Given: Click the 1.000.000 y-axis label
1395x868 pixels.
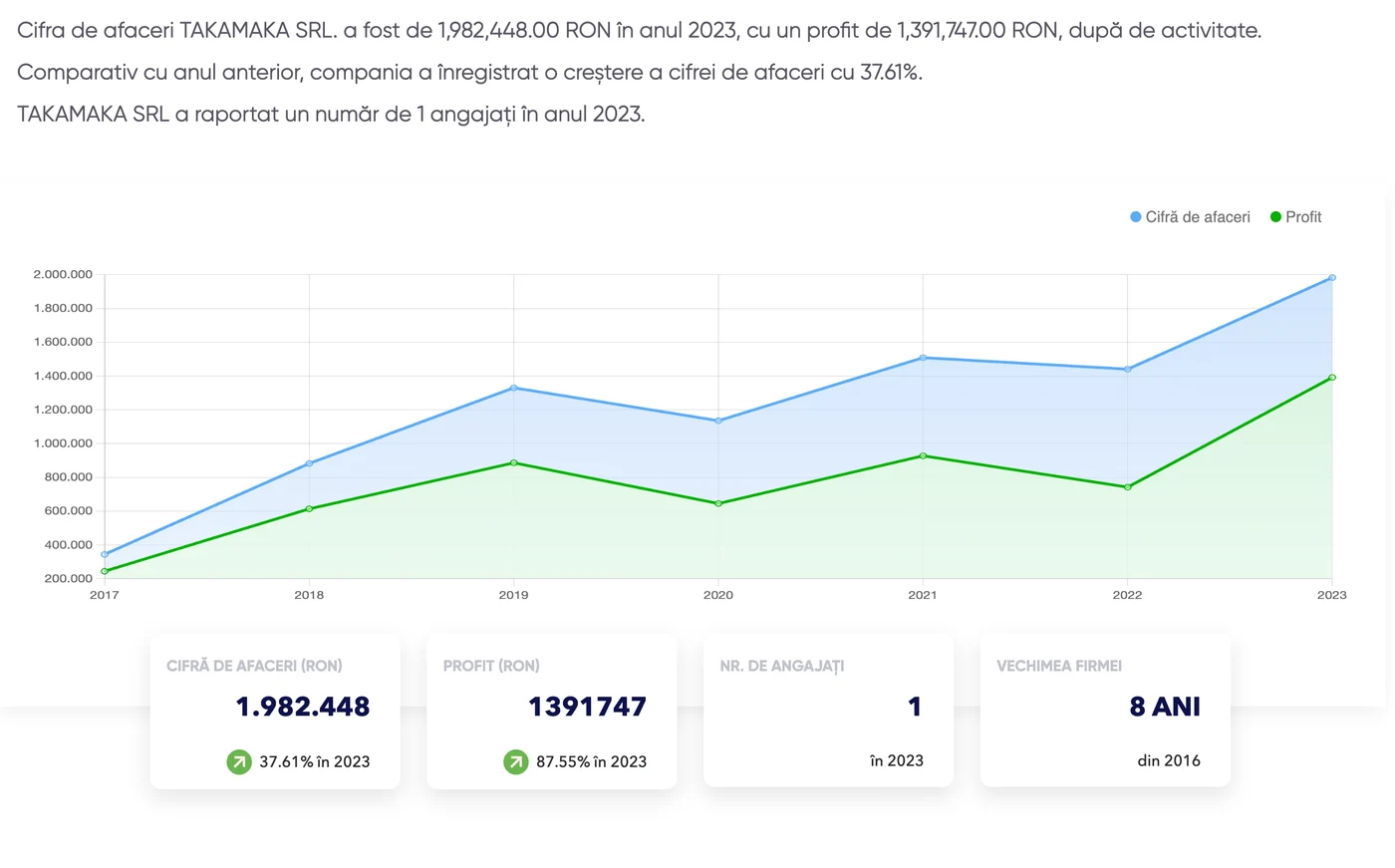Looking at the screenshot, I should pyautogui.click(x=63, y=443).
